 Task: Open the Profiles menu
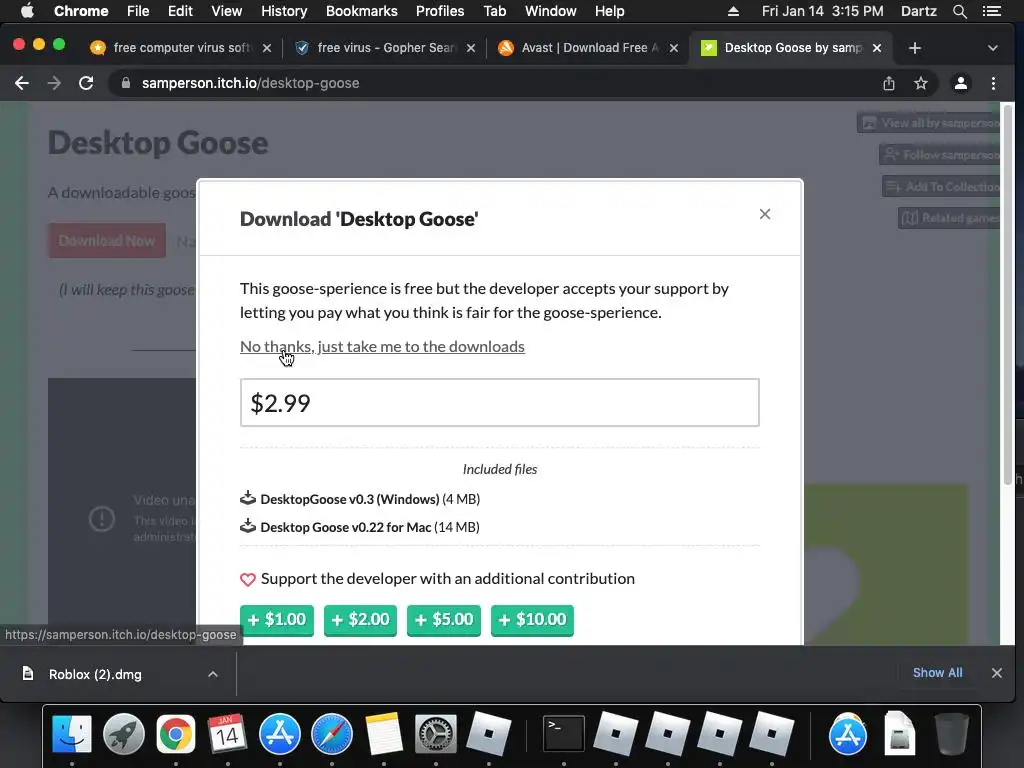pos(440,11)
